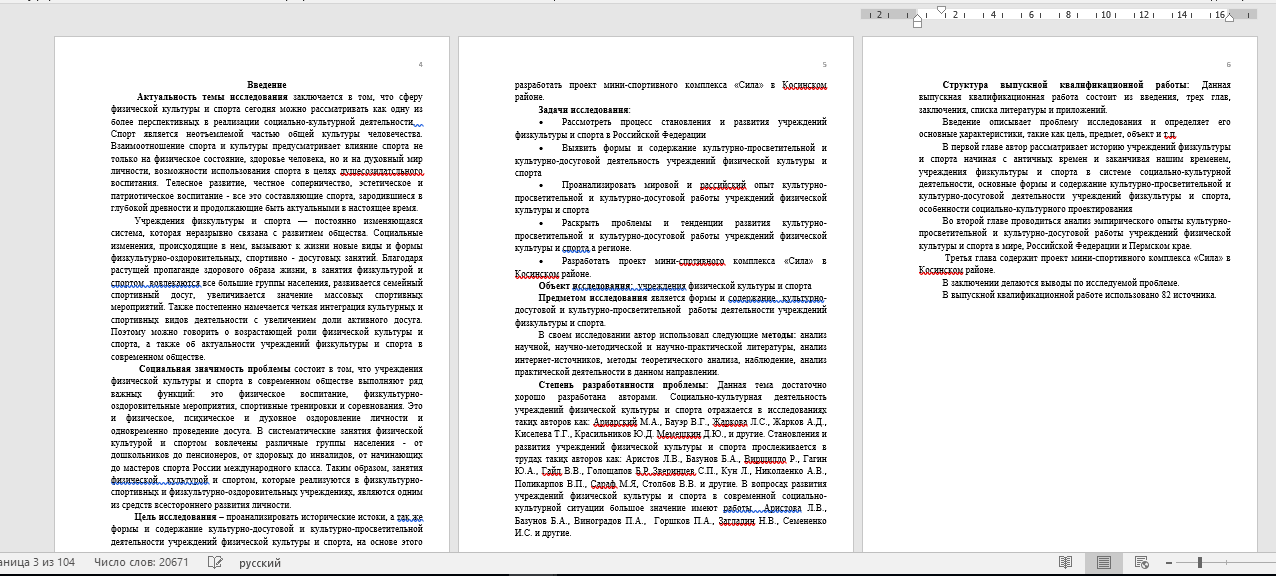The image size is (1276, 576).
Task: Click the 'Задачи исследования:' heading
Action: (584, 109)
